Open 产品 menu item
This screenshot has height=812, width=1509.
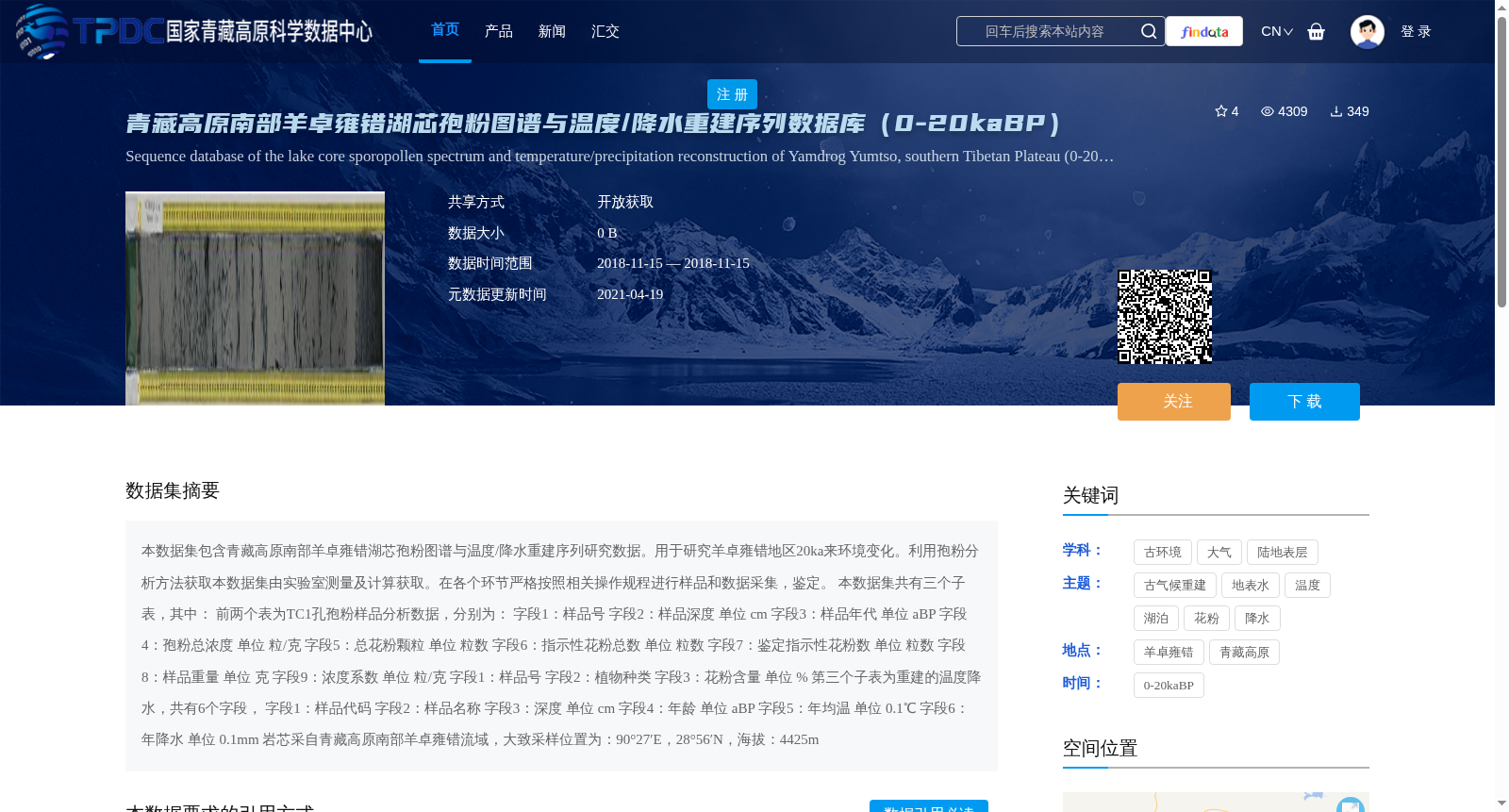499,31
